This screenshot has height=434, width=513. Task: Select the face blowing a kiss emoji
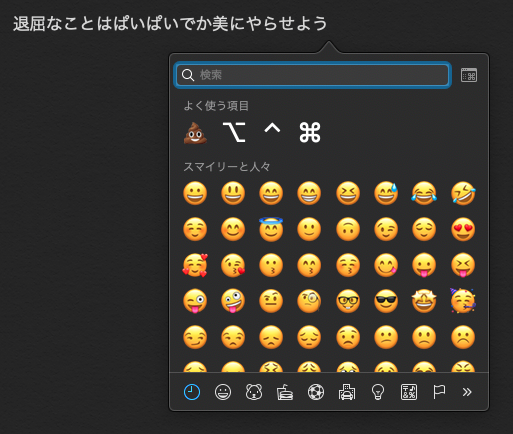233,265
